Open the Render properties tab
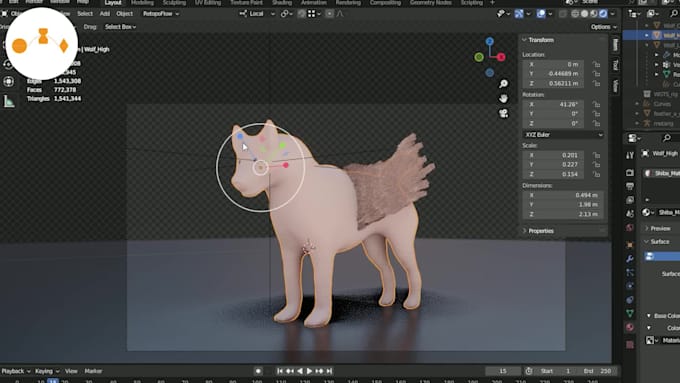 click(630, 173)
